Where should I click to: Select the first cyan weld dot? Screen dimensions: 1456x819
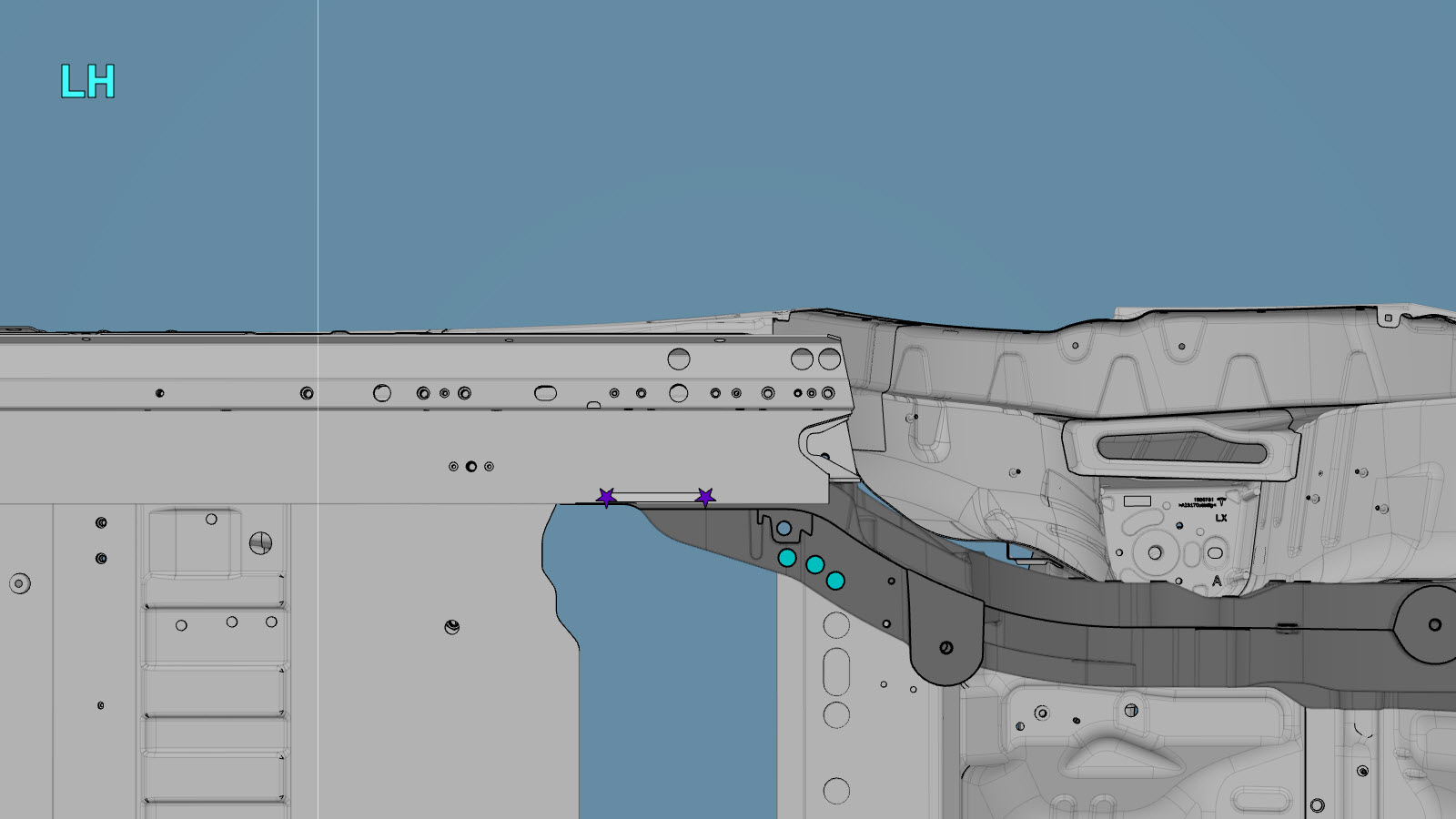787,558
